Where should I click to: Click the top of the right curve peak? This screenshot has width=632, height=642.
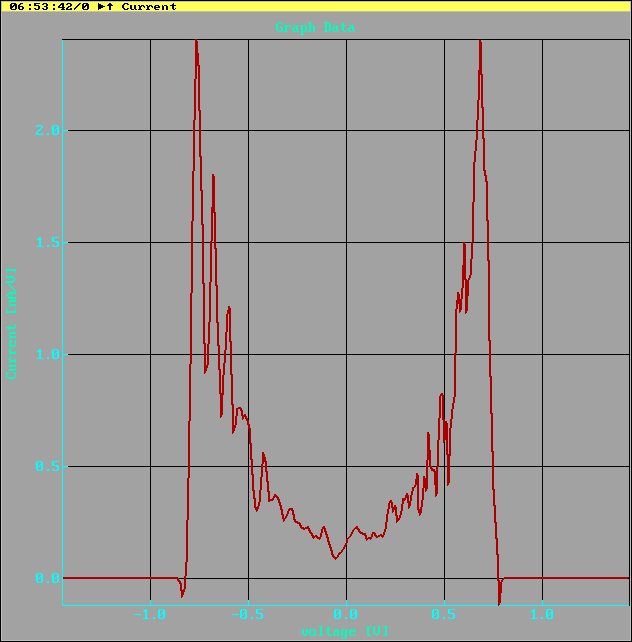[x=480, y=42]
